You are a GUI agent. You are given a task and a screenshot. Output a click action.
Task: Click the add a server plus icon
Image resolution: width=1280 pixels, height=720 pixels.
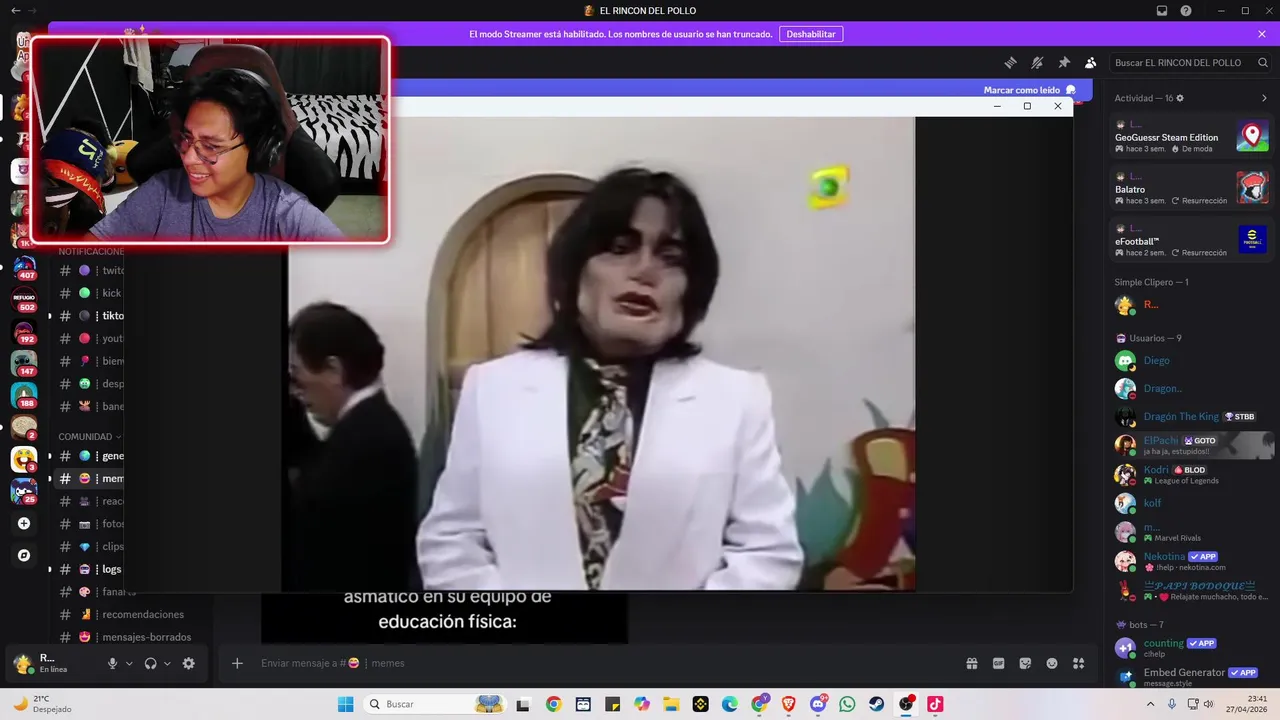24,523
